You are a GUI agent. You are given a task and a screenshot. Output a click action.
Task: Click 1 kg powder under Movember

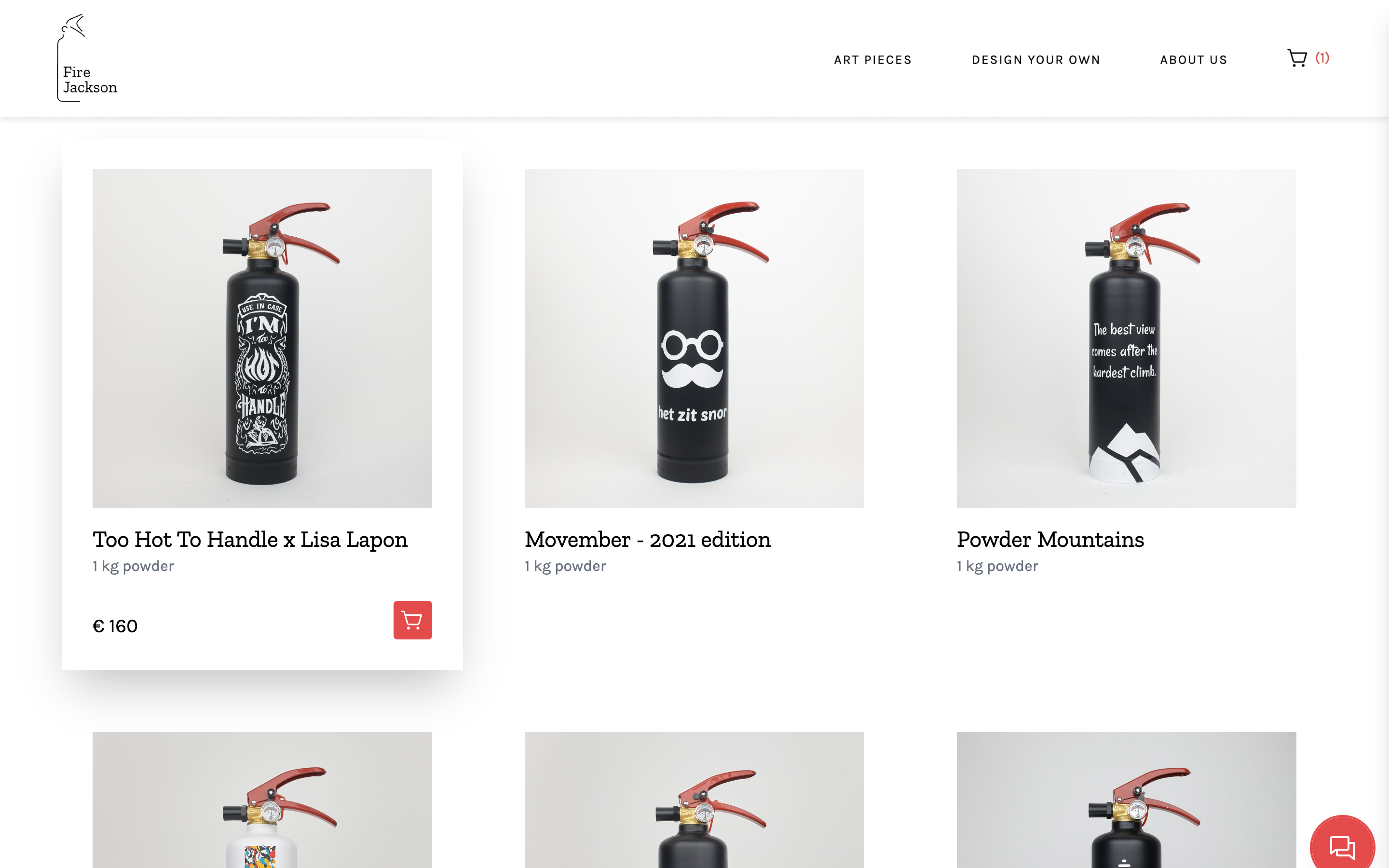565,566
